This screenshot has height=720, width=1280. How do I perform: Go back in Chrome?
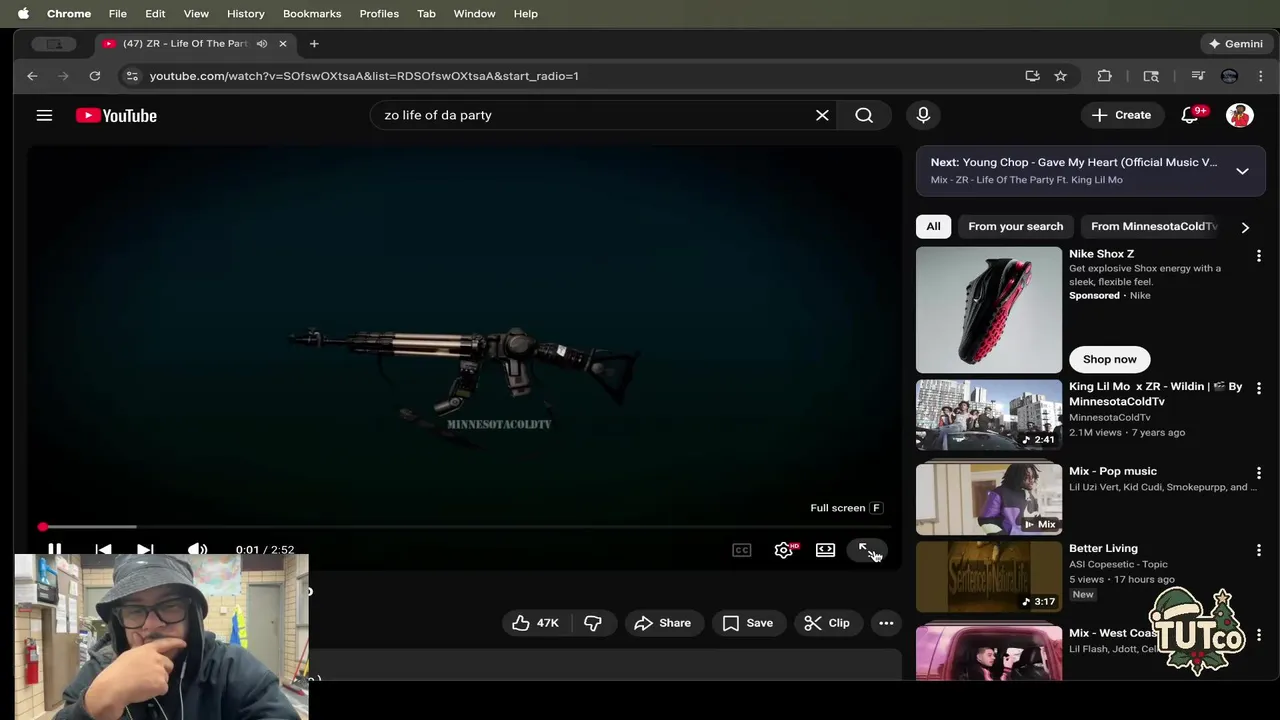tap(32, 76)
